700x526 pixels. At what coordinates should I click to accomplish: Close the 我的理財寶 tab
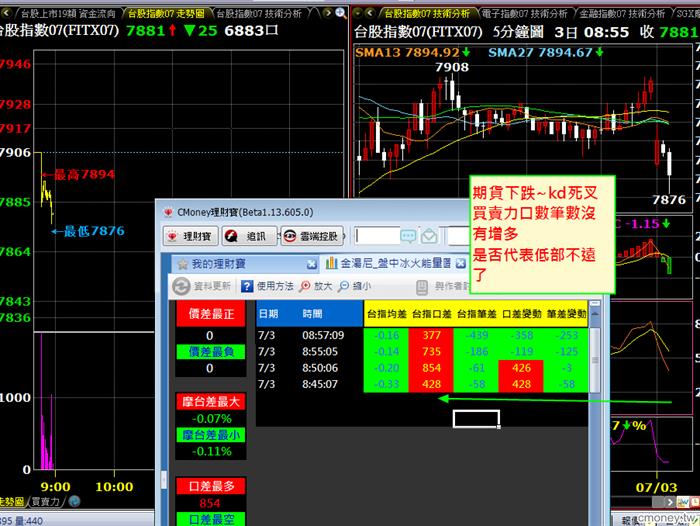[x=312, y=264]
